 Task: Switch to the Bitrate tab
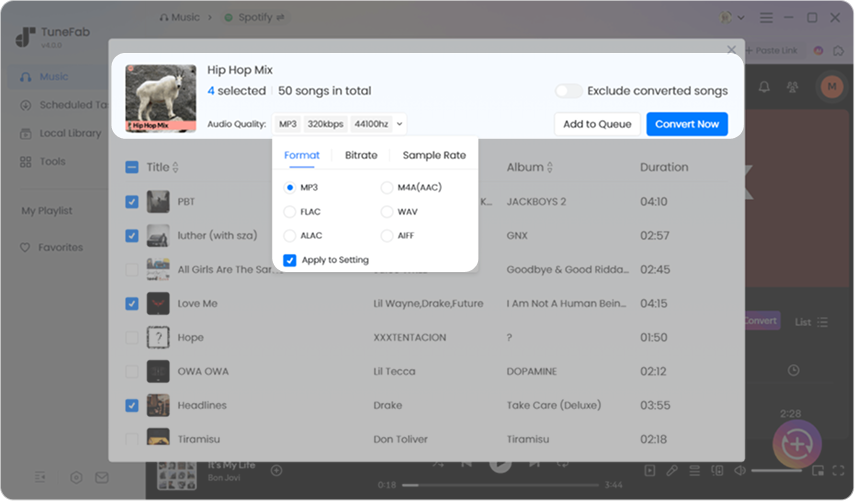[361, 155]
